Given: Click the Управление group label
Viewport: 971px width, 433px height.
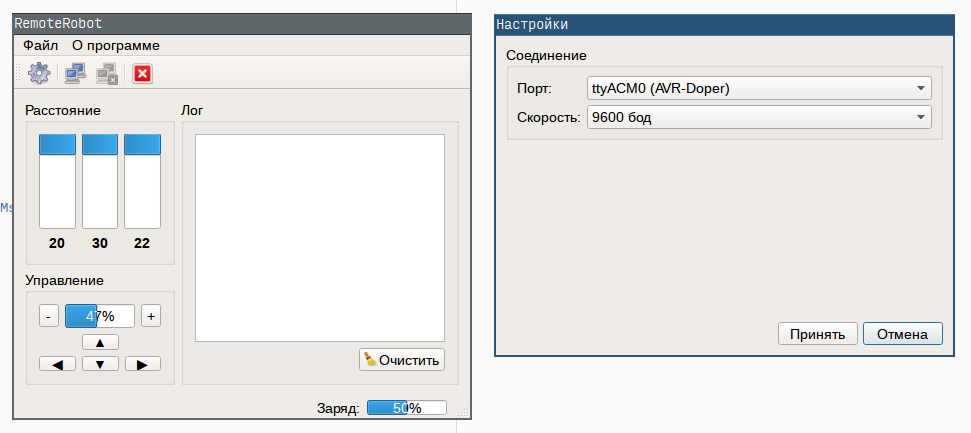Looking at the screenshot, I should tap(64, 281).
